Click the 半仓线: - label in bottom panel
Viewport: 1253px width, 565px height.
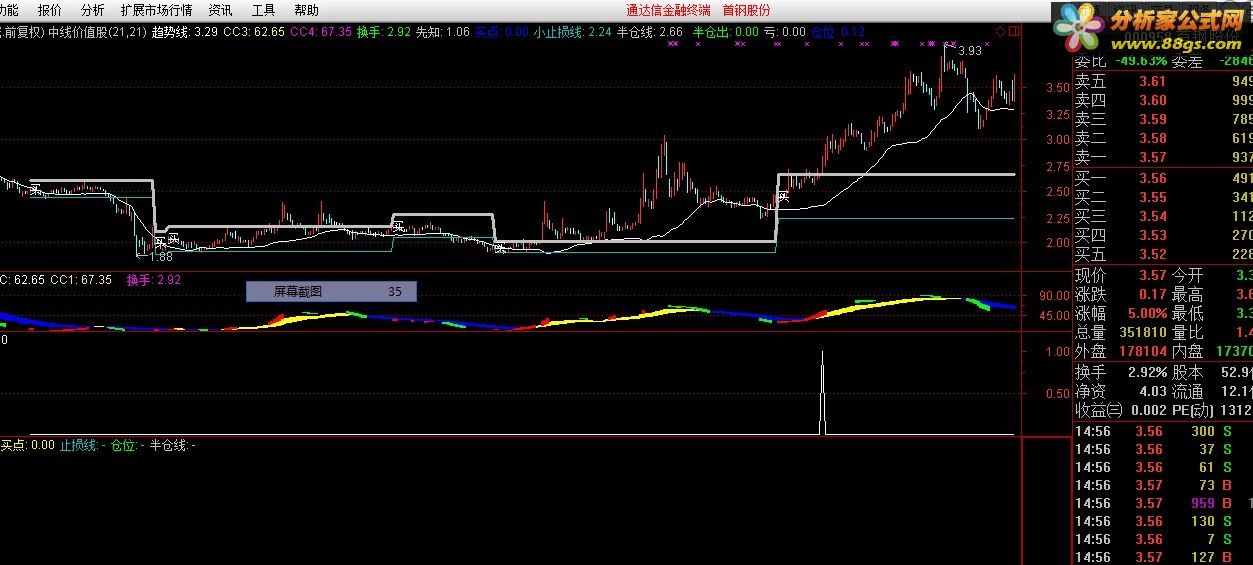pyautogui.click(x=173, y=445)
